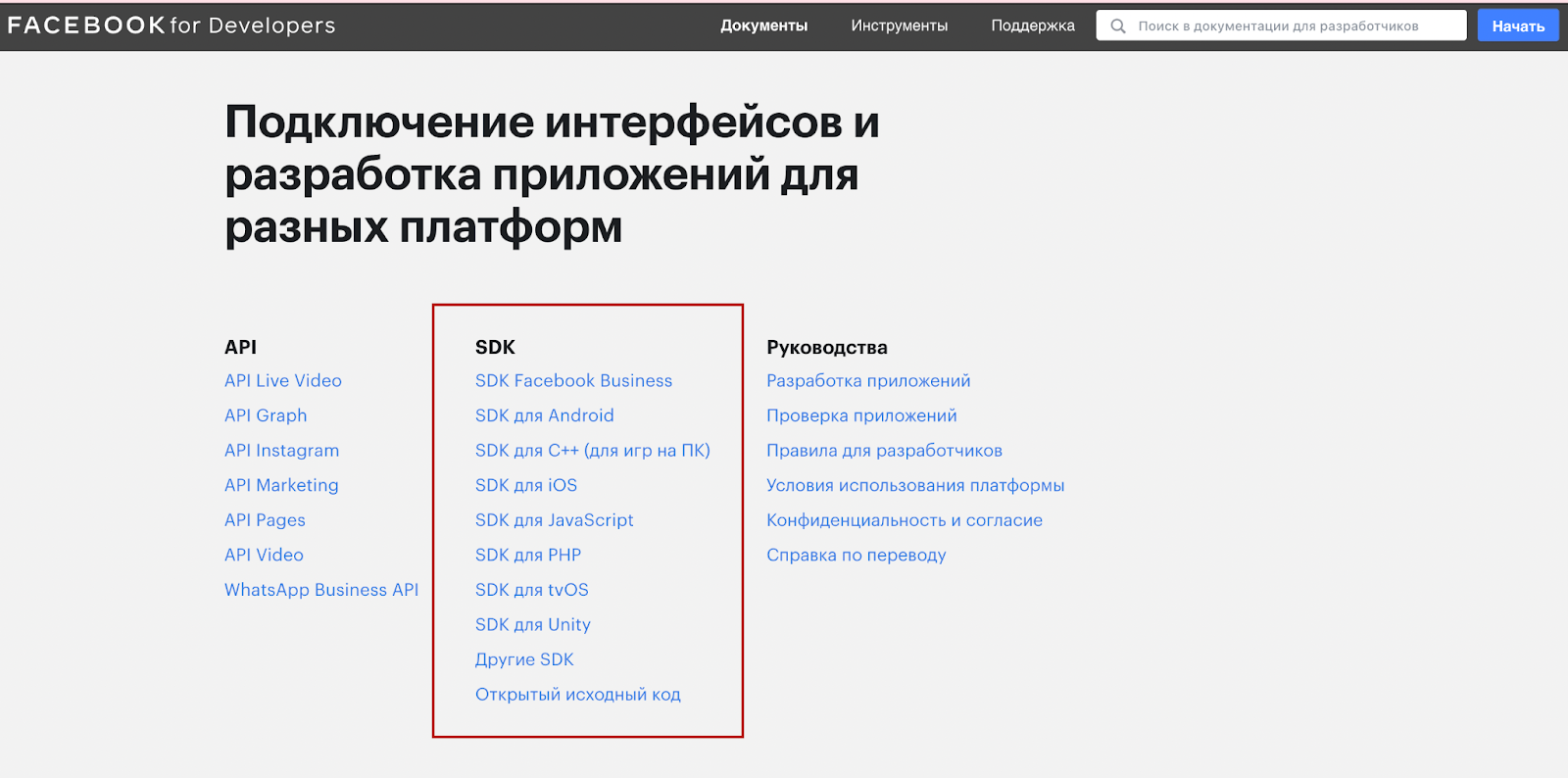Click the search magnifier icon

(1118, 26)
